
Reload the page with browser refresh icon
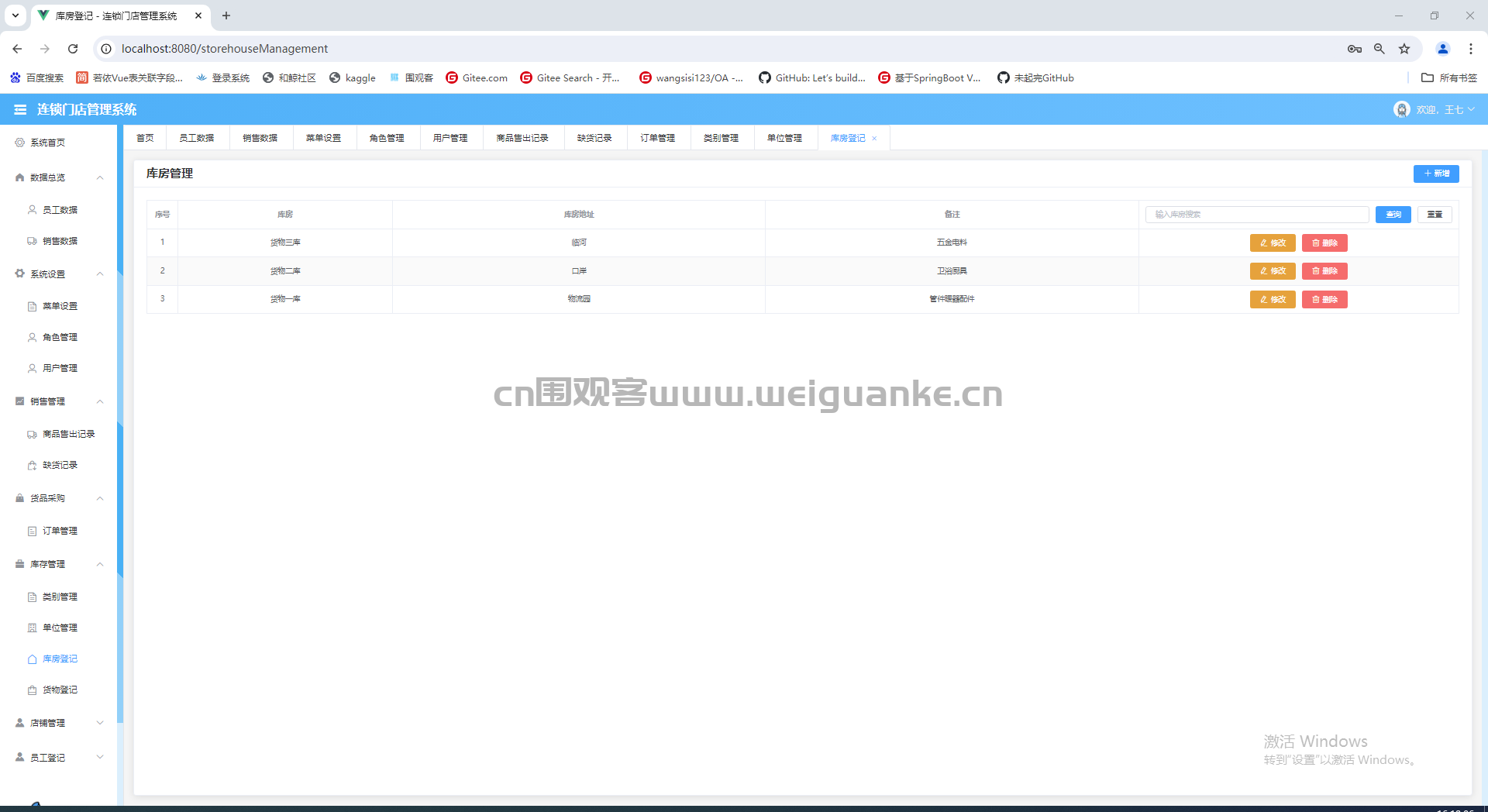[73, 49]
